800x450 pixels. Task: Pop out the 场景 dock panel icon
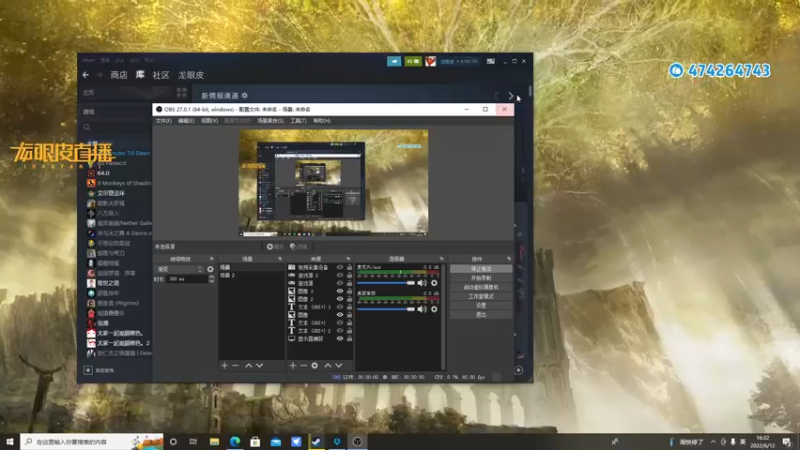point(280,259)
